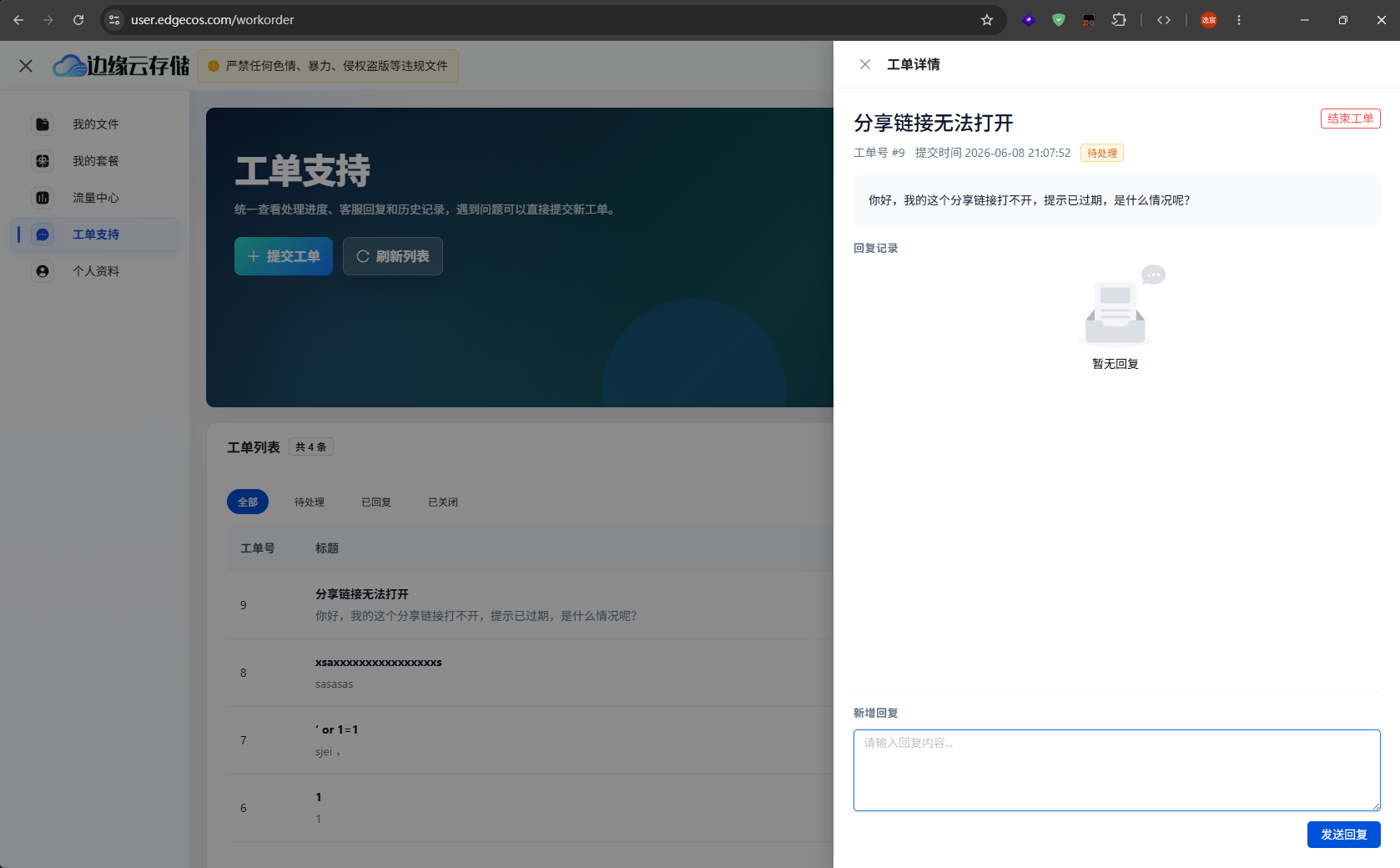The width and height of the screenshot is (1400, 868).
Task: Click 提交时间 2026-06-08 21:07:52 text
Action: (x=993, y=153)
